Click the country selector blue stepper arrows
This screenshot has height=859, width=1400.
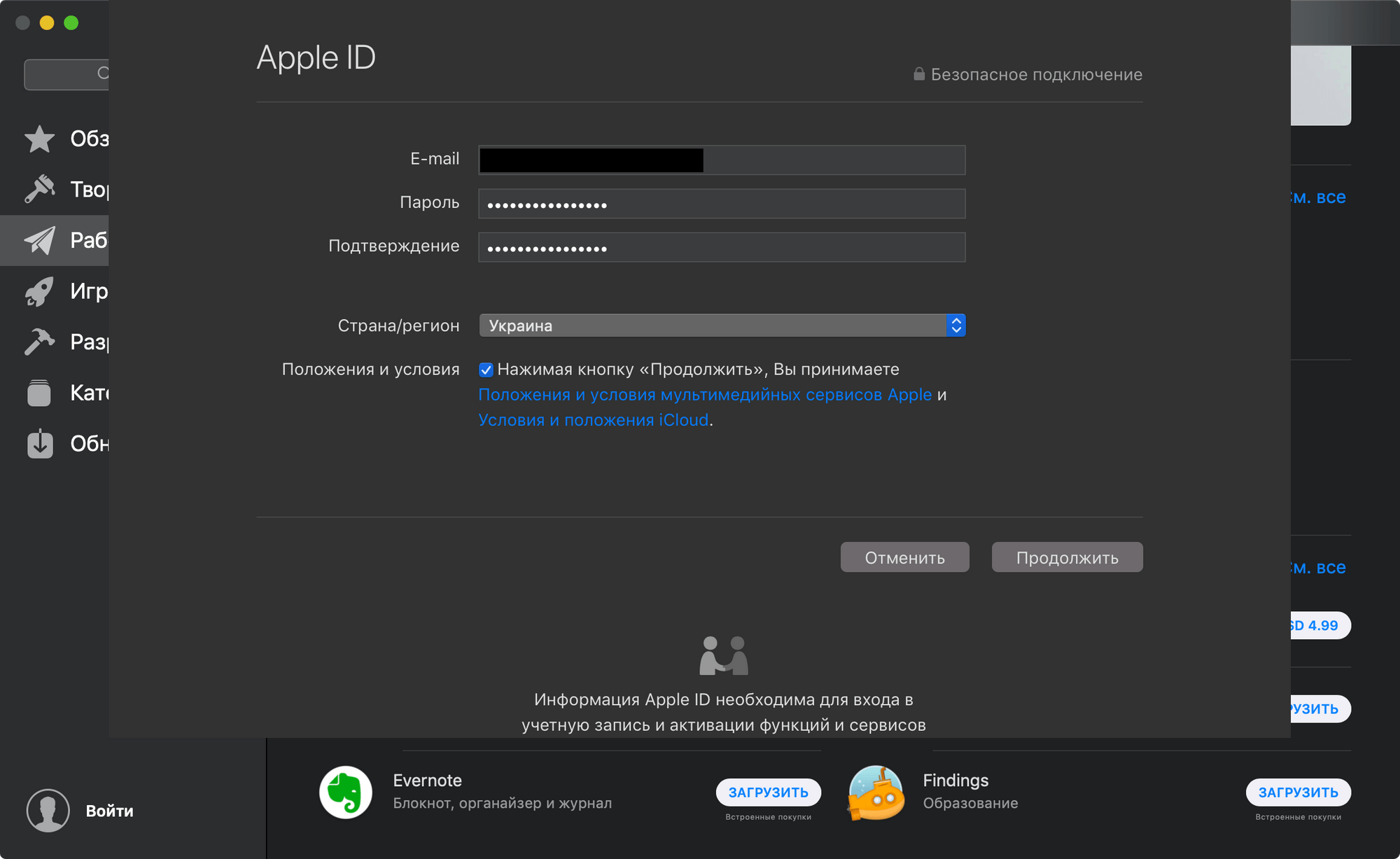click(955, 326)
